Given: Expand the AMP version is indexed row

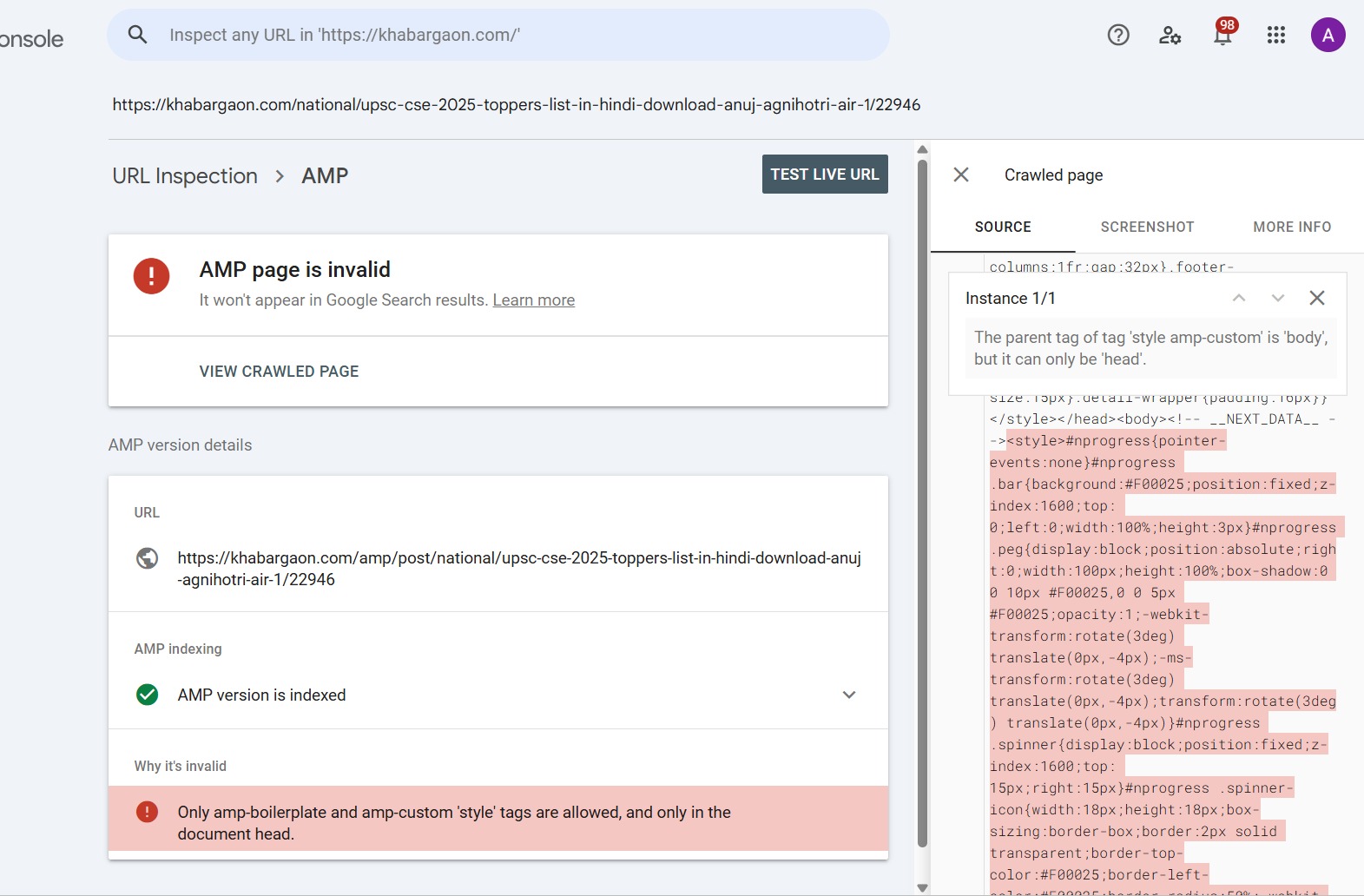Looking at the screenshot, I should click(x=849, y=695).
